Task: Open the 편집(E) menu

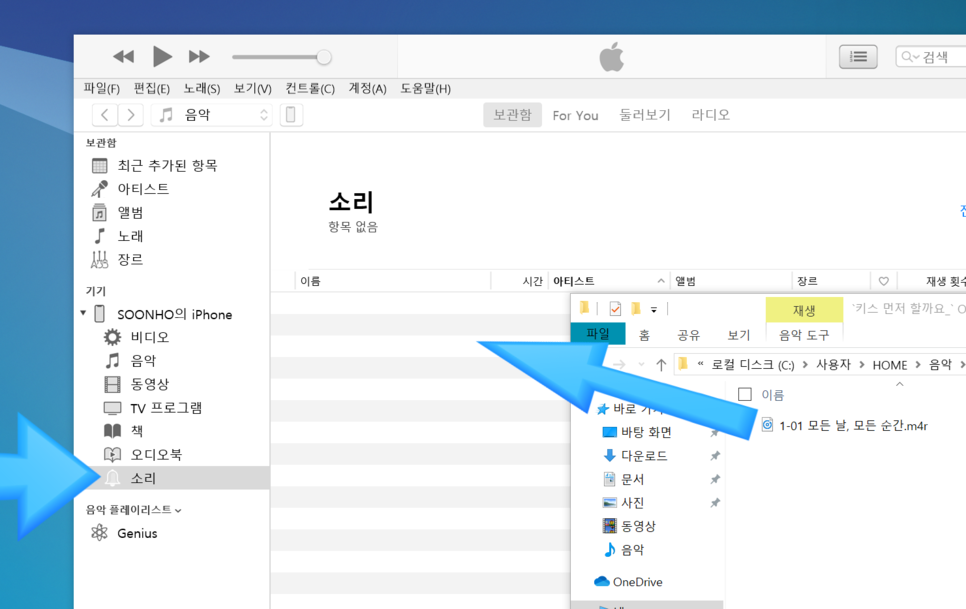Action: [x=152, y=89]
